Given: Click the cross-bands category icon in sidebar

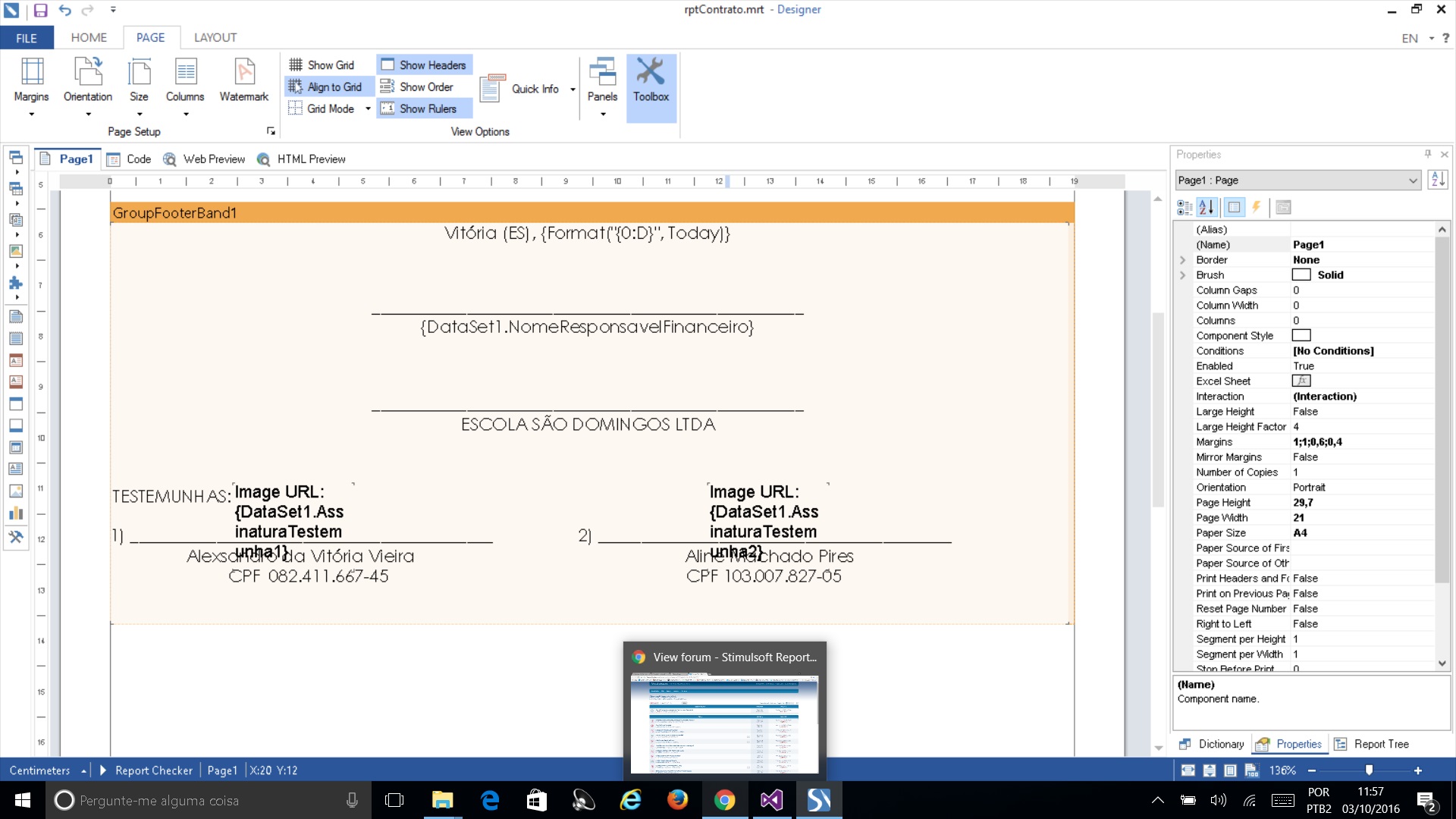Looking at the screenshot, I should 15,188.
